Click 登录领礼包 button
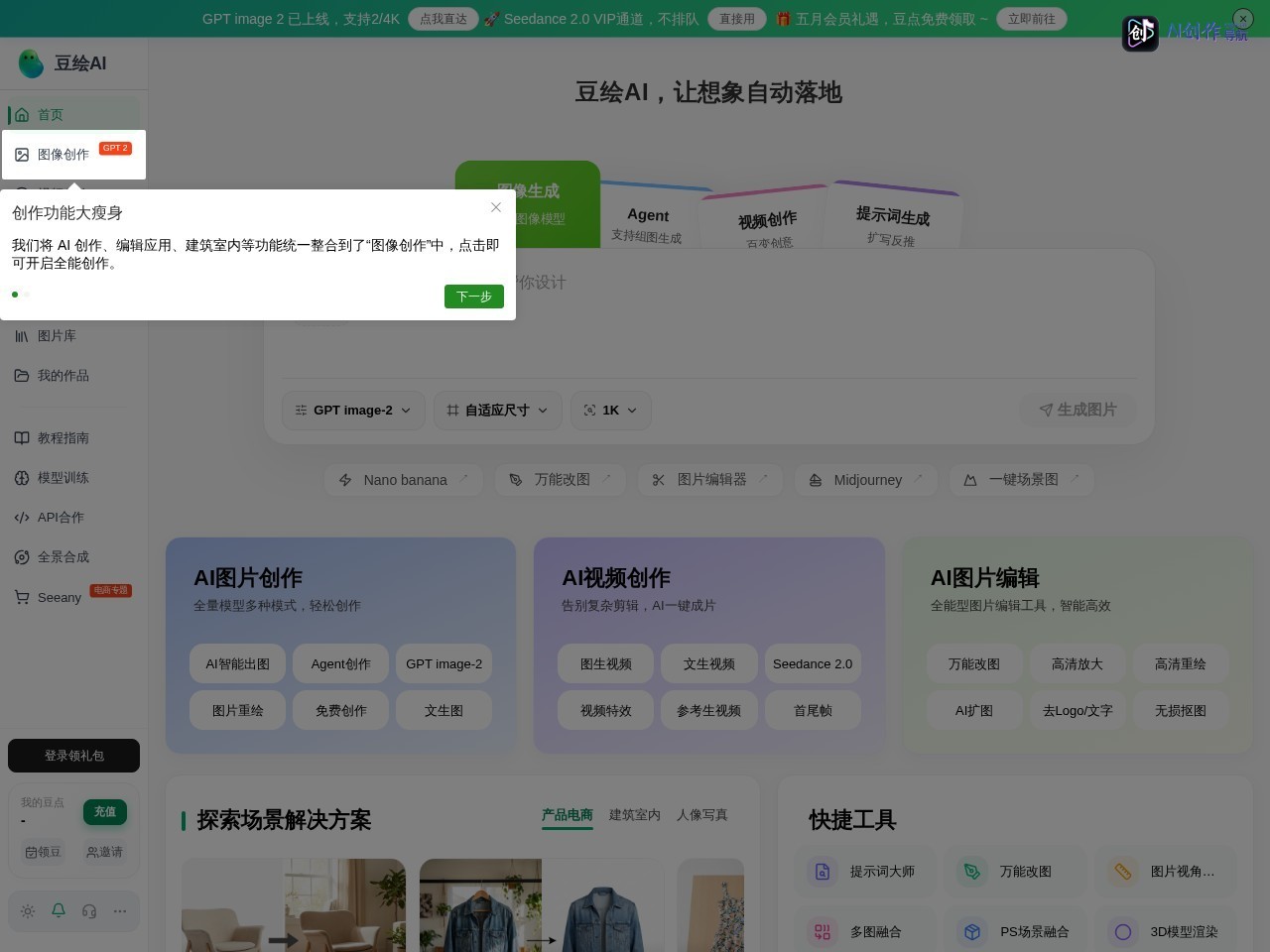Screen dimensions: 1270x952 coord(73,756)
